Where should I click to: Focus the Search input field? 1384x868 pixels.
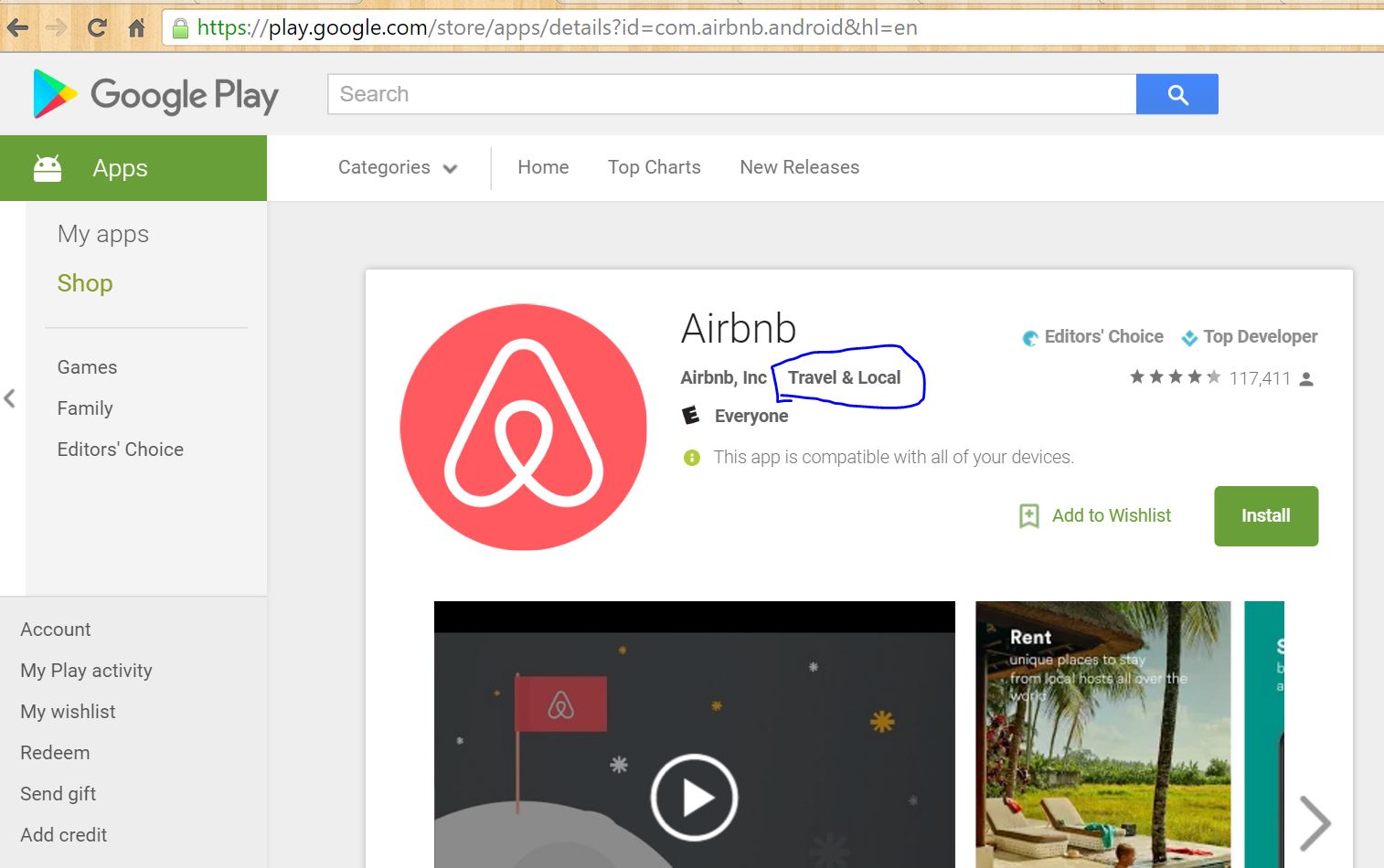click(731, 94)
